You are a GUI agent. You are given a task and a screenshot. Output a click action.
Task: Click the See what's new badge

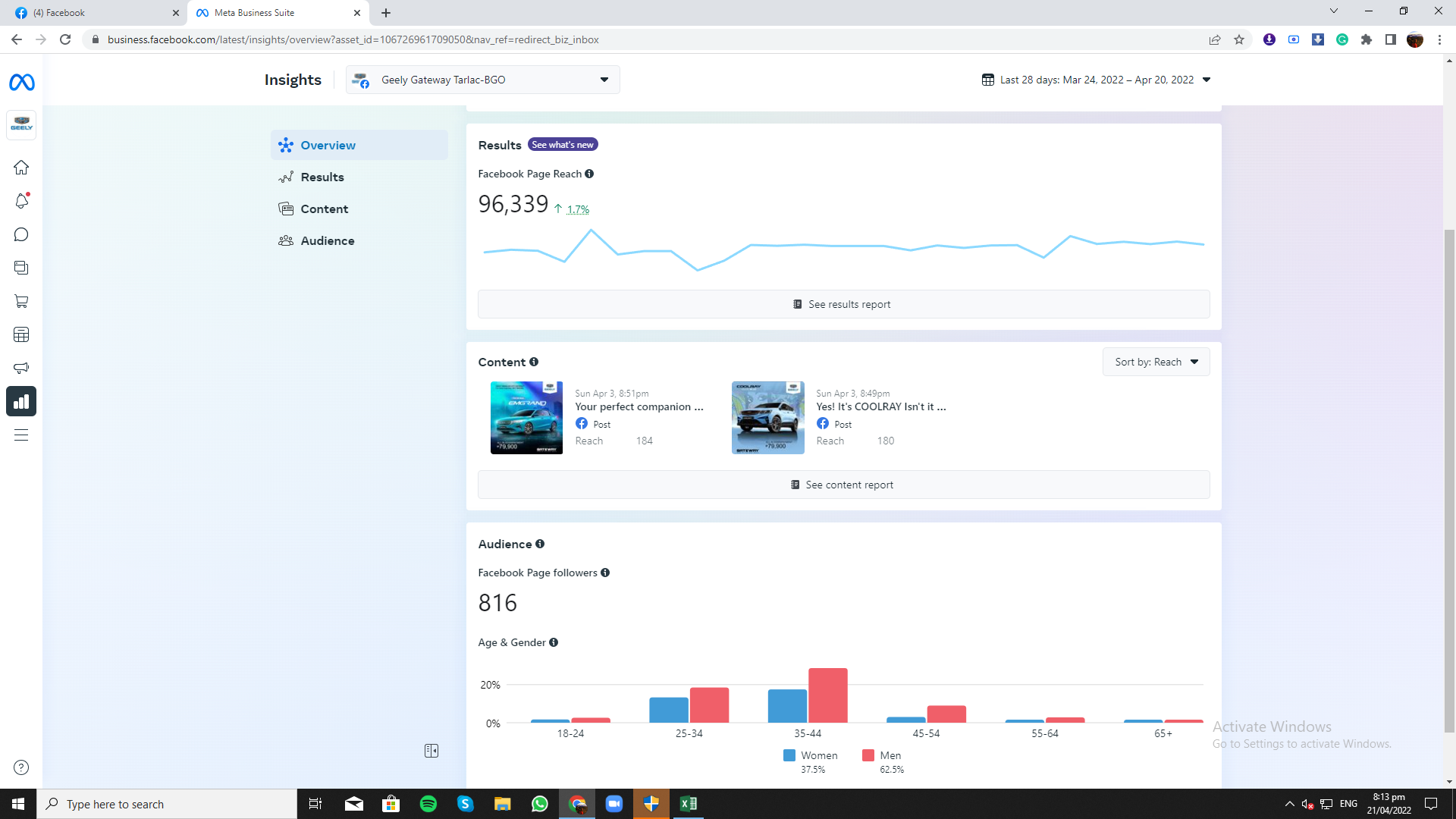563,145
